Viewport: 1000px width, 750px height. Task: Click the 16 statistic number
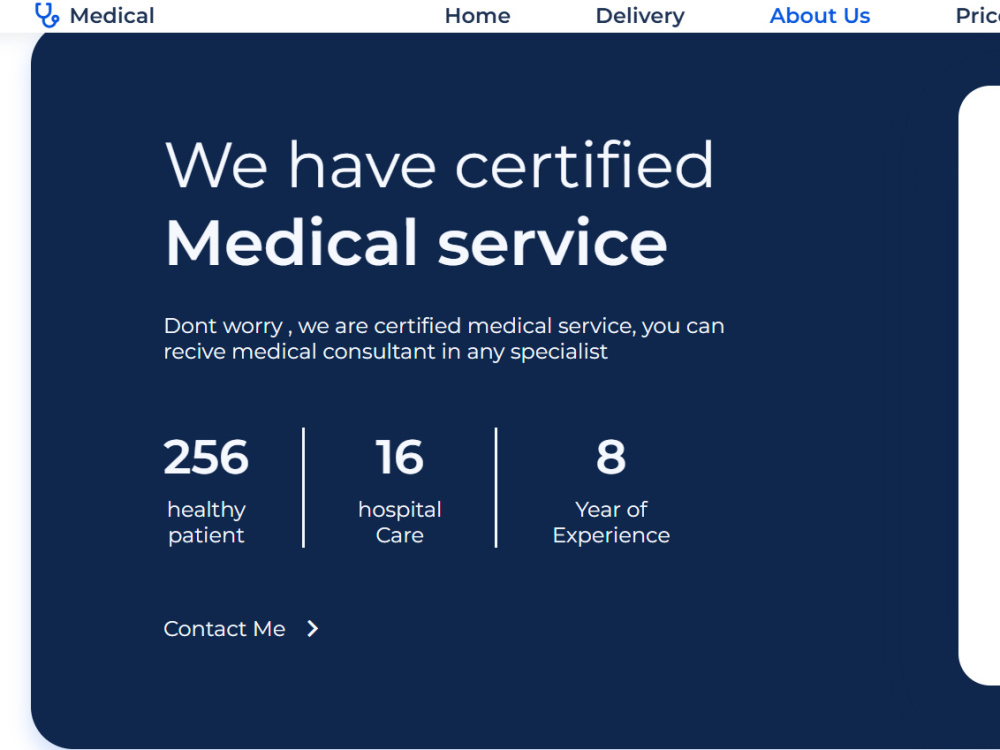399,457
